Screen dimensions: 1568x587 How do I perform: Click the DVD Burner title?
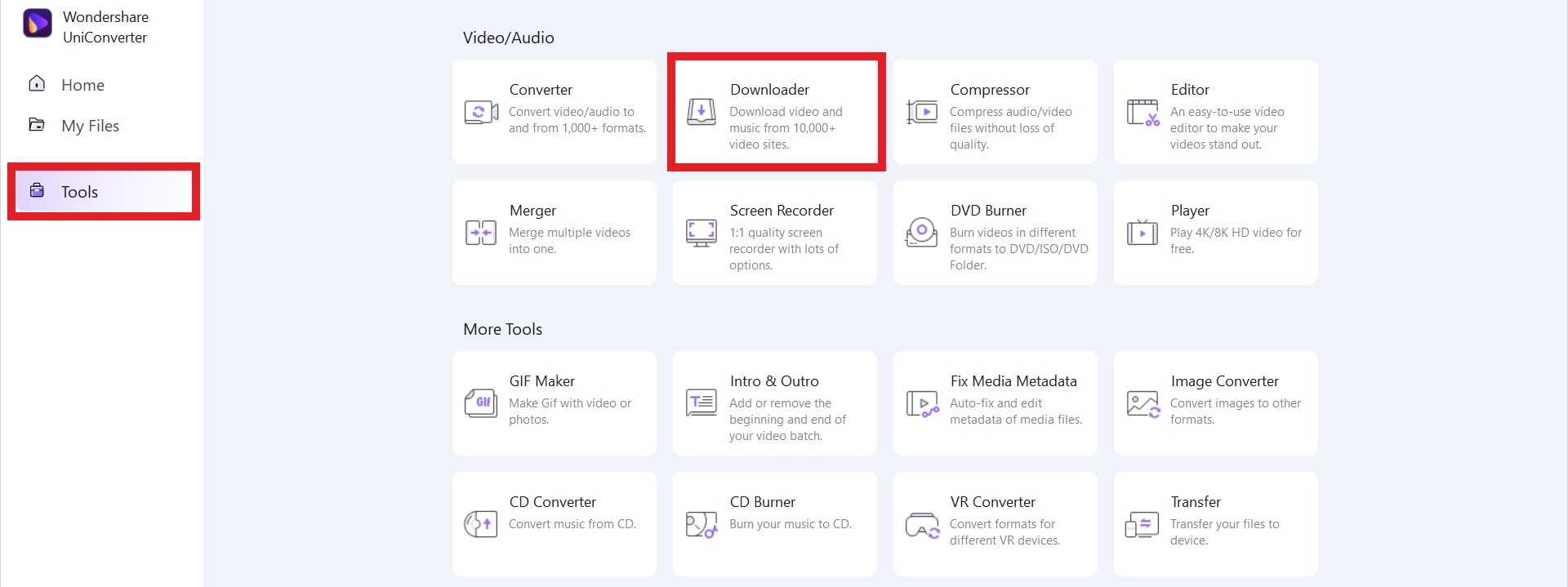(988, 210)
